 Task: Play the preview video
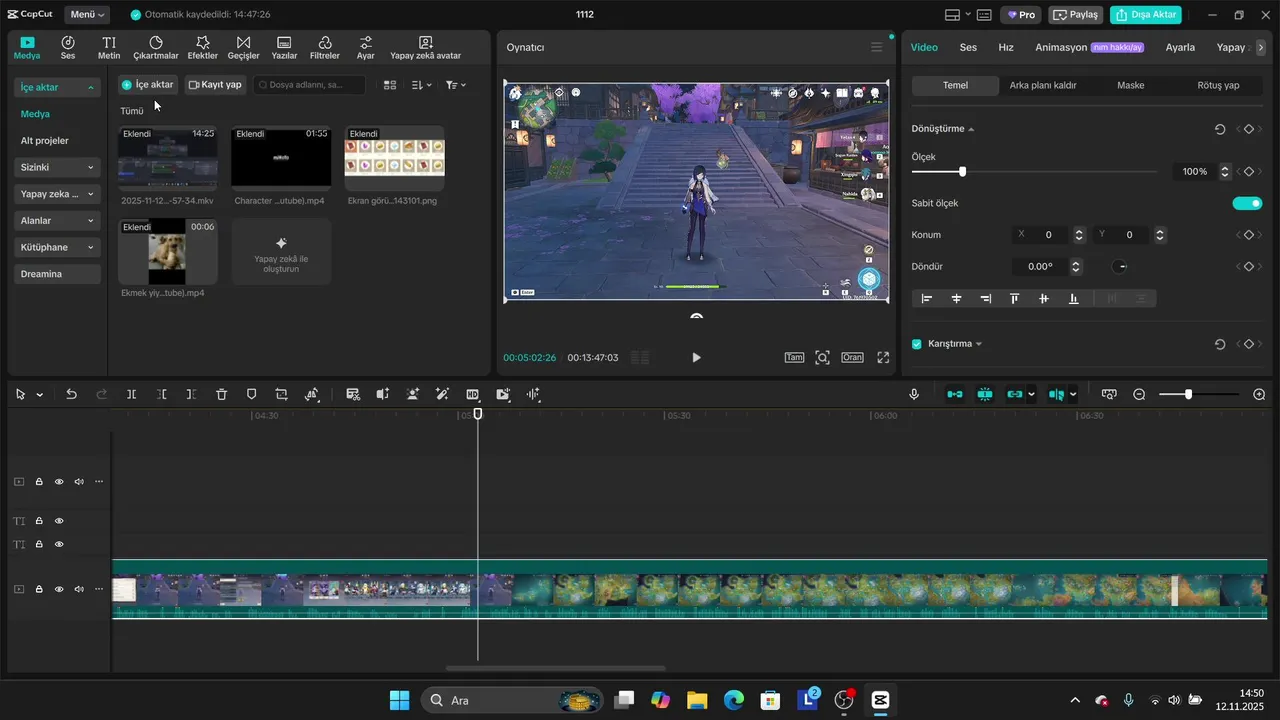coord(697,358)
